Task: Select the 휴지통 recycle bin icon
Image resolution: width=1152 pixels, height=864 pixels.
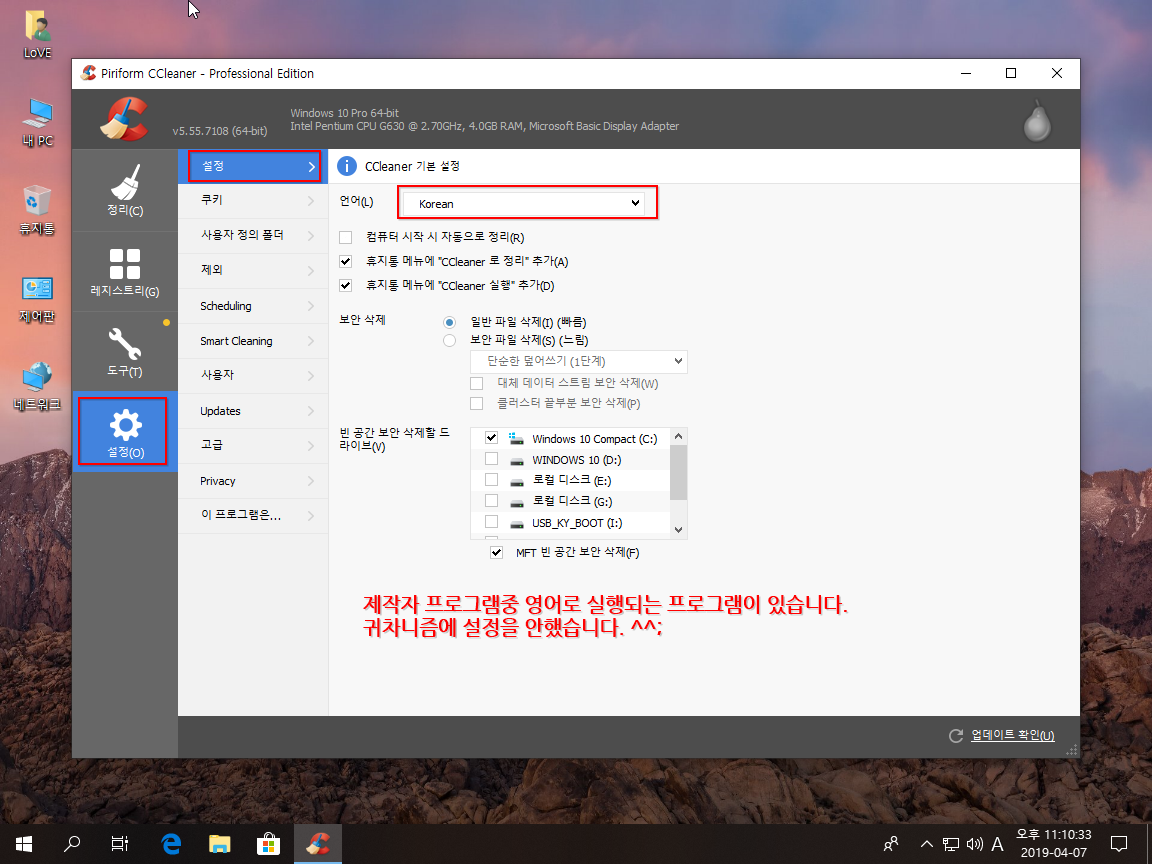Action: coord(37,210)
